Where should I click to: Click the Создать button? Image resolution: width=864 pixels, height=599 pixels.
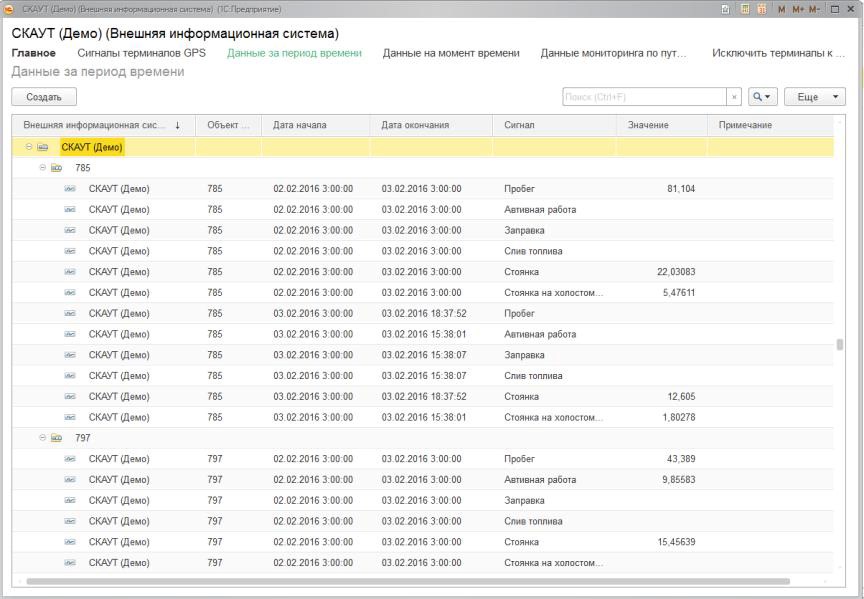click(44, 97)
